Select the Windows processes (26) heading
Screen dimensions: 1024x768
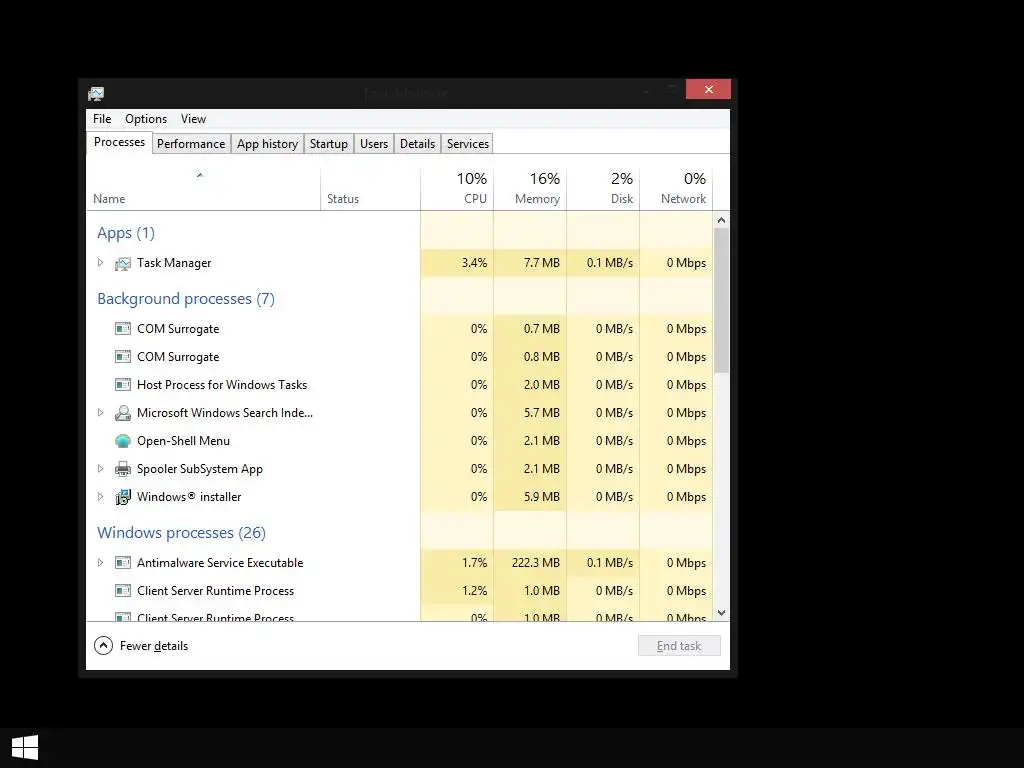(x=182, y=532)
